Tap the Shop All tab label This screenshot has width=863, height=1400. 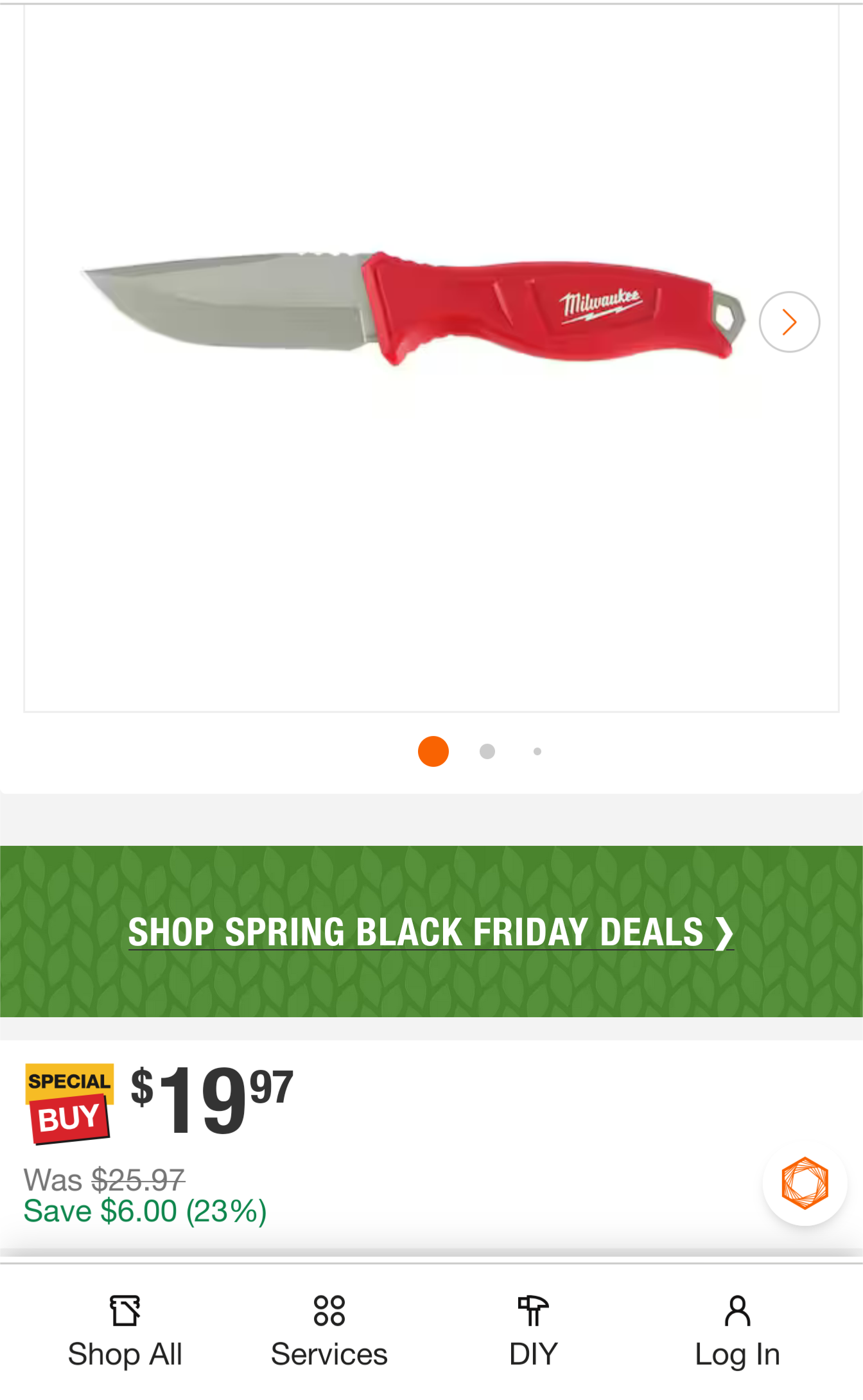[x=125, y=1354]
